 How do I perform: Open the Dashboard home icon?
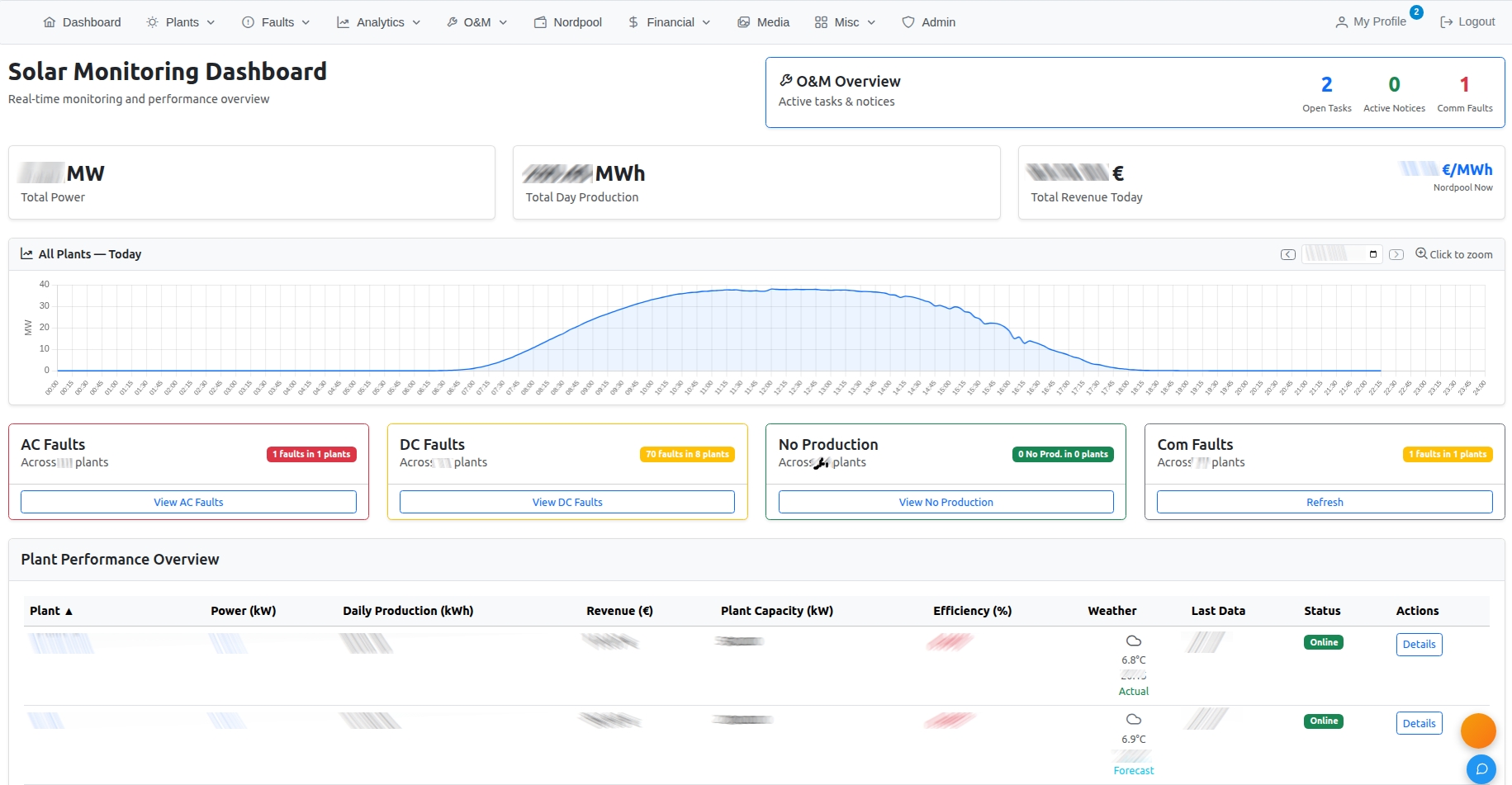pos(49,22)
